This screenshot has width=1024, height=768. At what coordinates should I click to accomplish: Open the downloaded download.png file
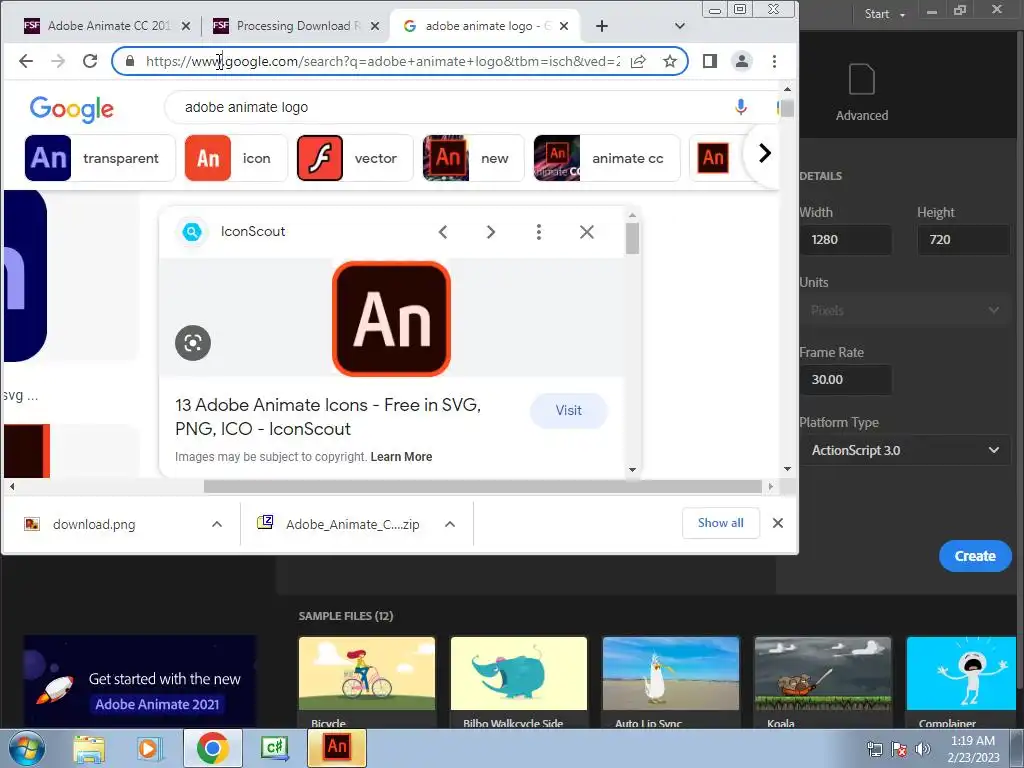click(x=94, y=524)
